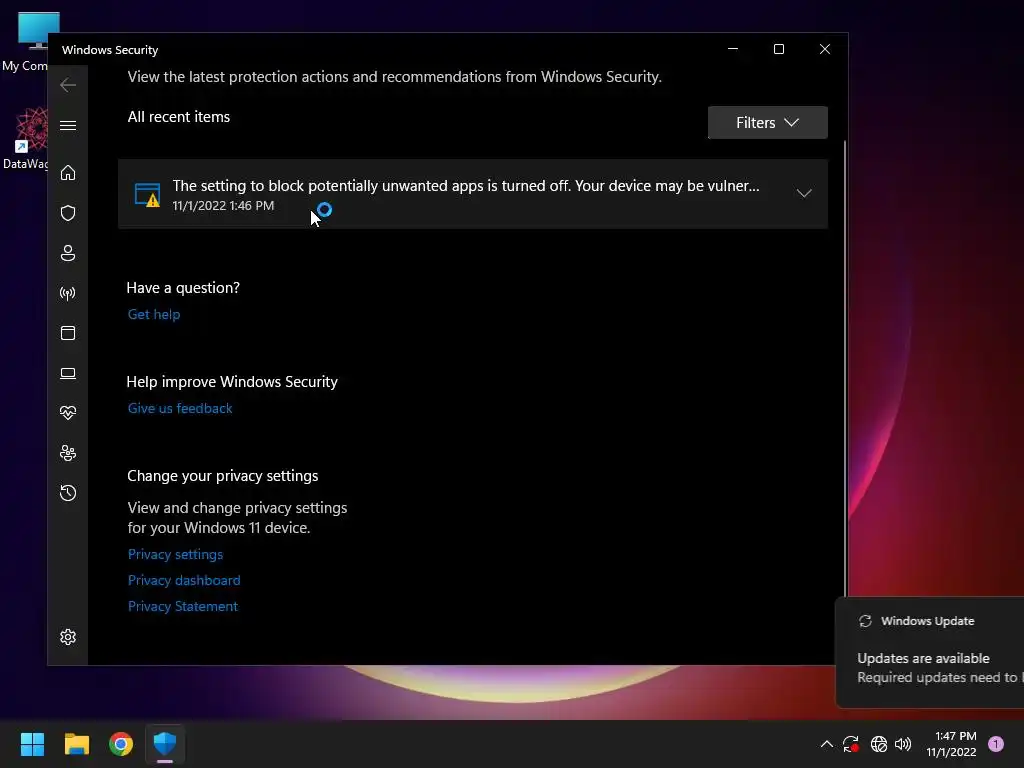Open Device performance & health heart icon
1024x768 pixels.
[68, 413]
